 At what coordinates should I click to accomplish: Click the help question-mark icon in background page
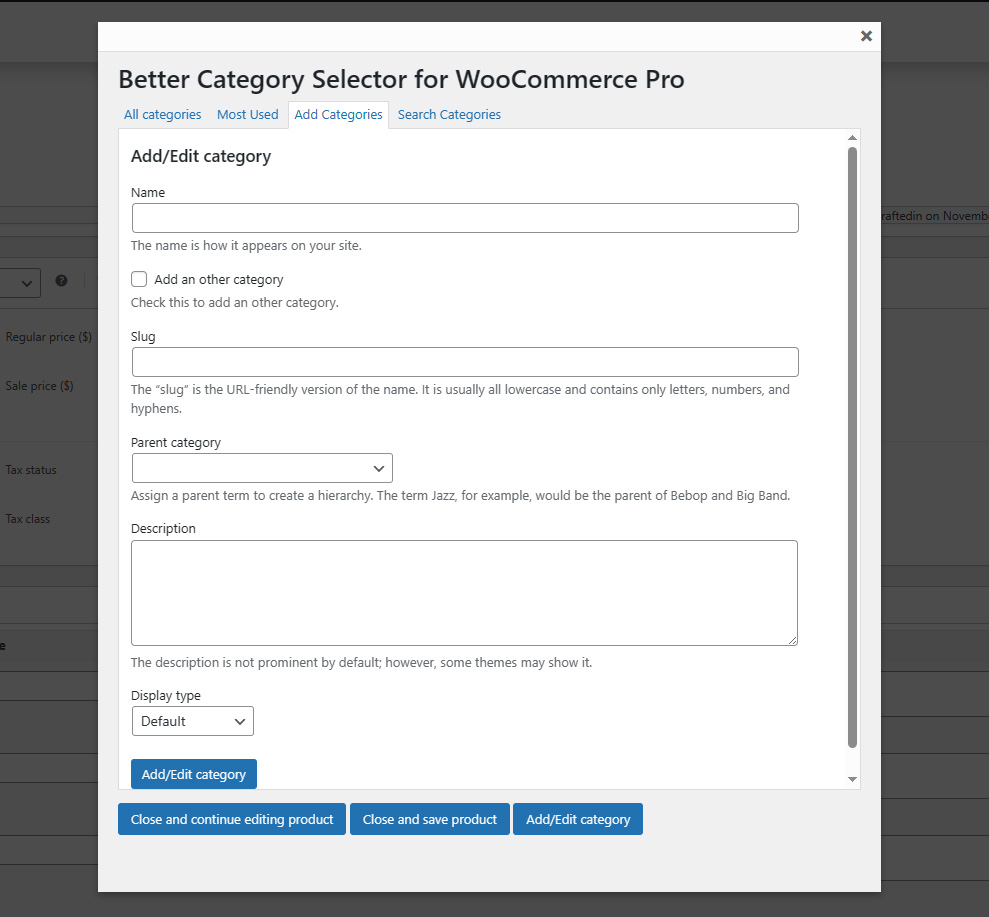coord(61,281)
